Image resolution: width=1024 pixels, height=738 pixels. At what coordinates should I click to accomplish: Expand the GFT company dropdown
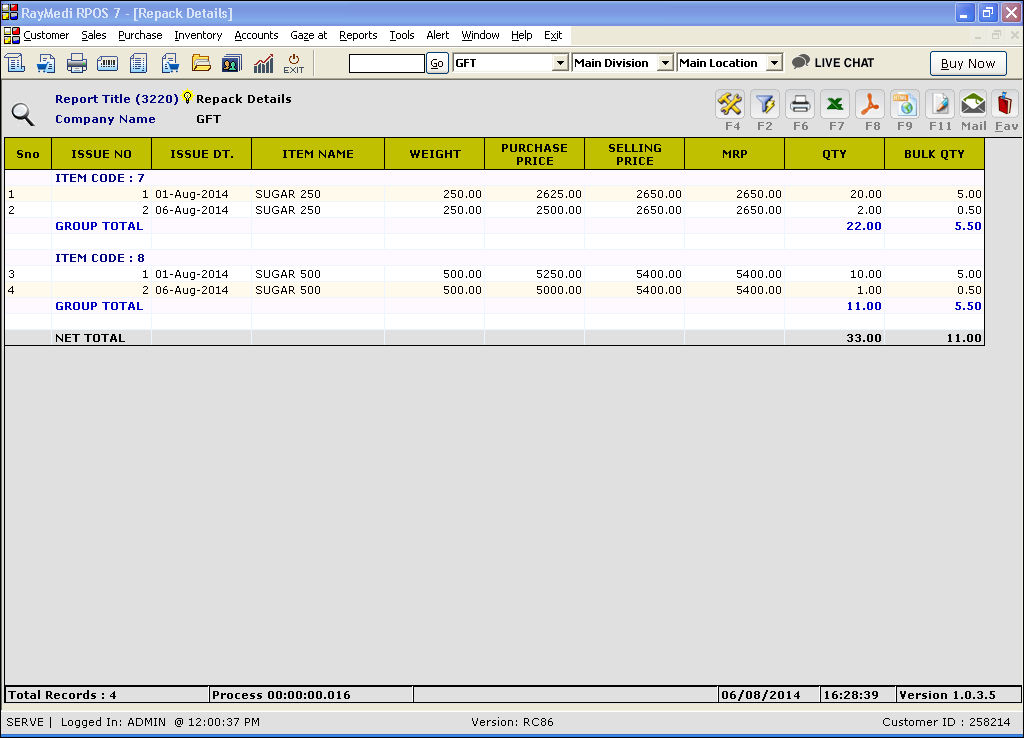pyautogui.click(x=560, y=63)
